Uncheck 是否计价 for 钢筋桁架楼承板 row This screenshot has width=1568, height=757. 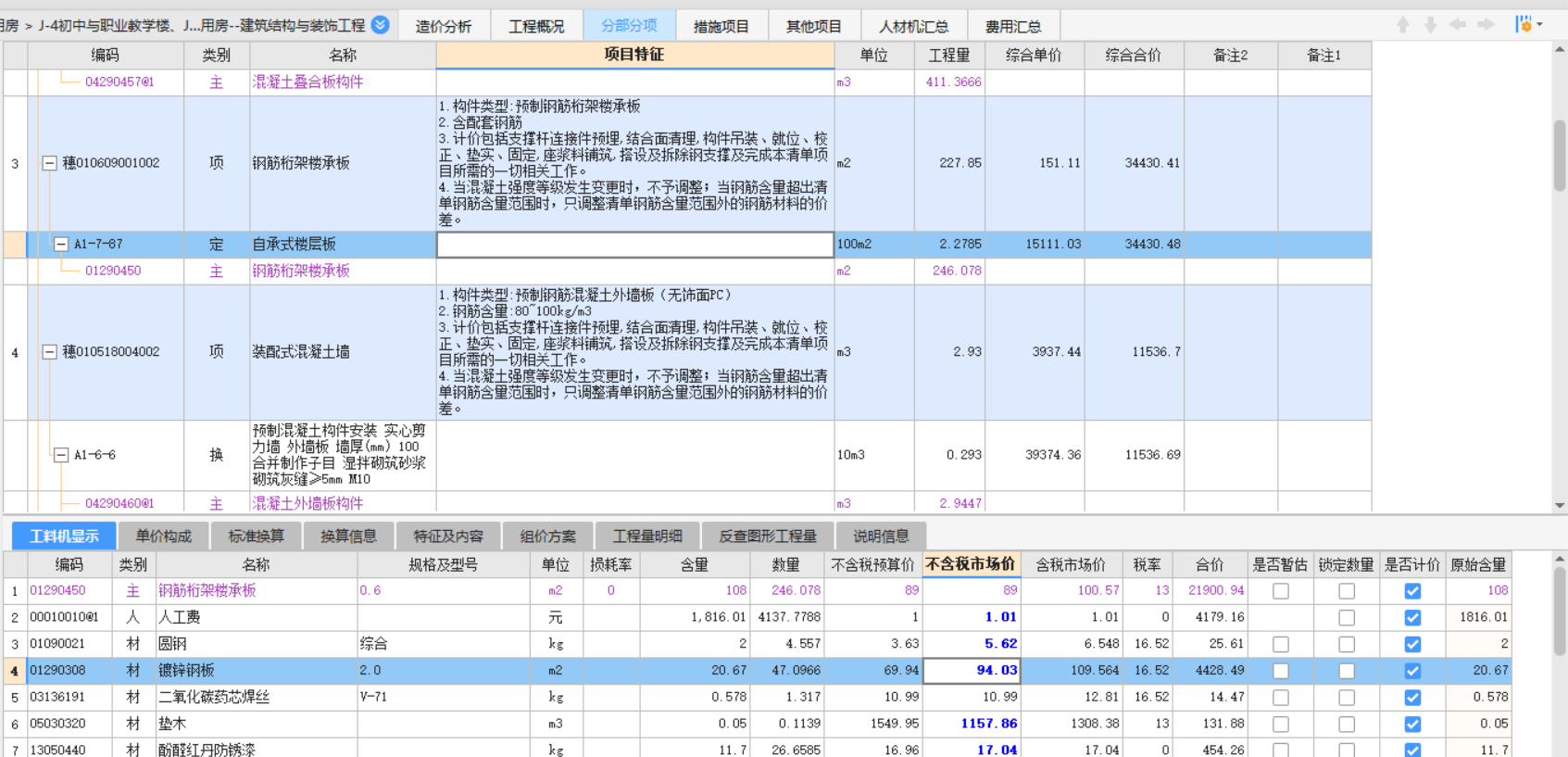click(x=1412, y=591)
